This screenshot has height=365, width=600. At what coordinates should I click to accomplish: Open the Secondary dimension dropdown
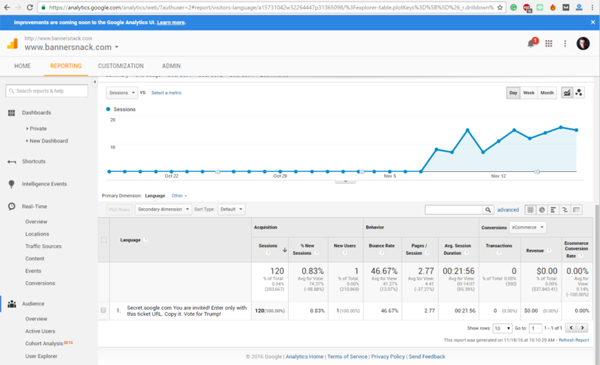click(163, 209)
